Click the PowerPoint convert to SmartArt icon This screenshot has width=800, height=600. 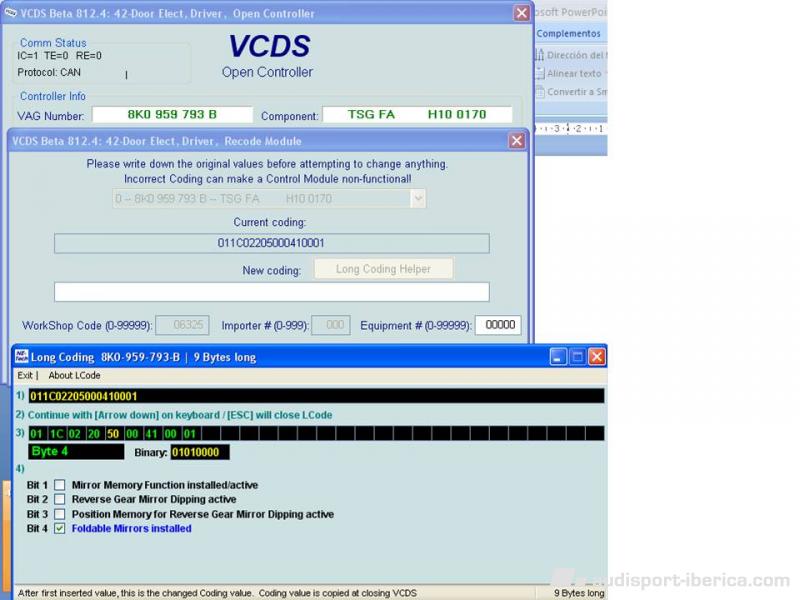(x=540, y=92)
